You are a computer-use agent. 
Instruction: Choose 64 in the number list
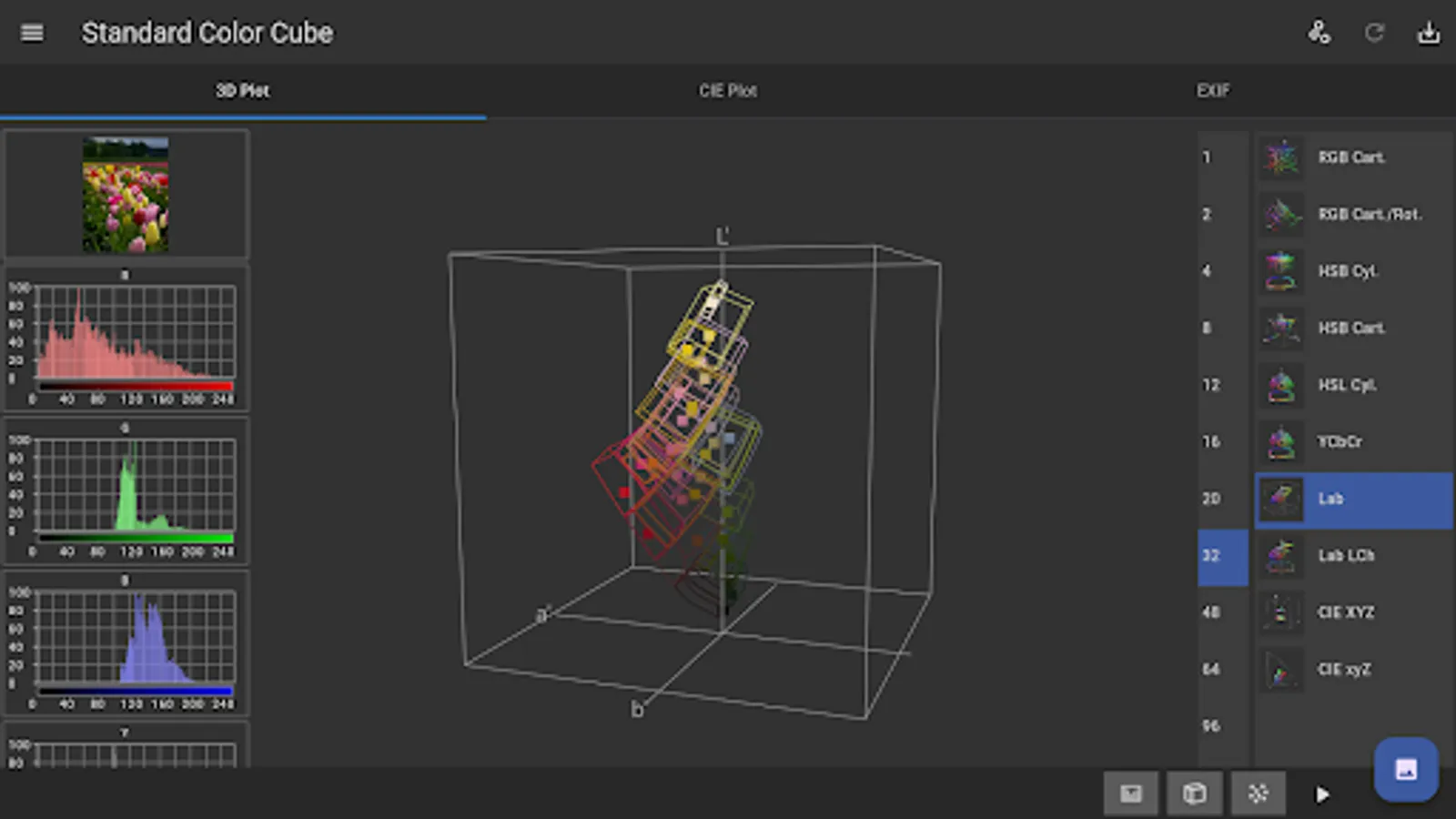coord(1223,670)
